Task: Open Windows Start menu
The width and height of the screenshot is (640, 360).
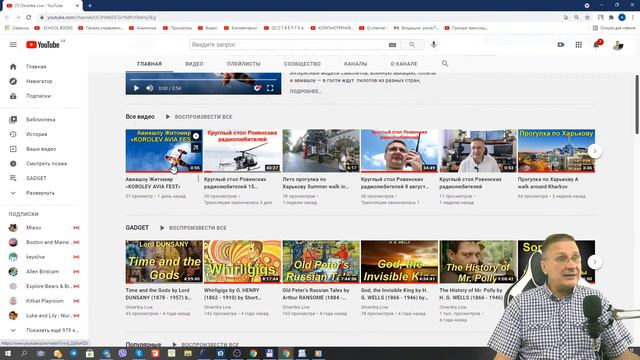Action: pyautogui.click(x=7, y=353)
